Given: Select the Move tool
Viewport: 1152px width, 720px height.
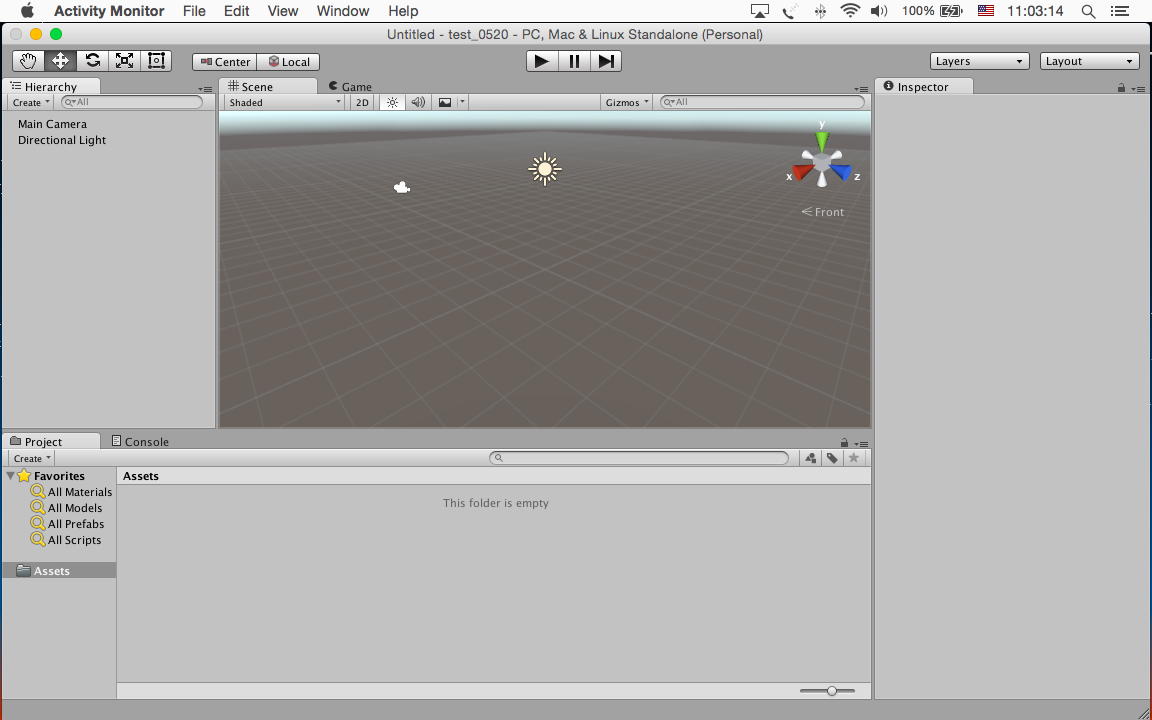Looking at the screenshot, I should click(60, 61).
